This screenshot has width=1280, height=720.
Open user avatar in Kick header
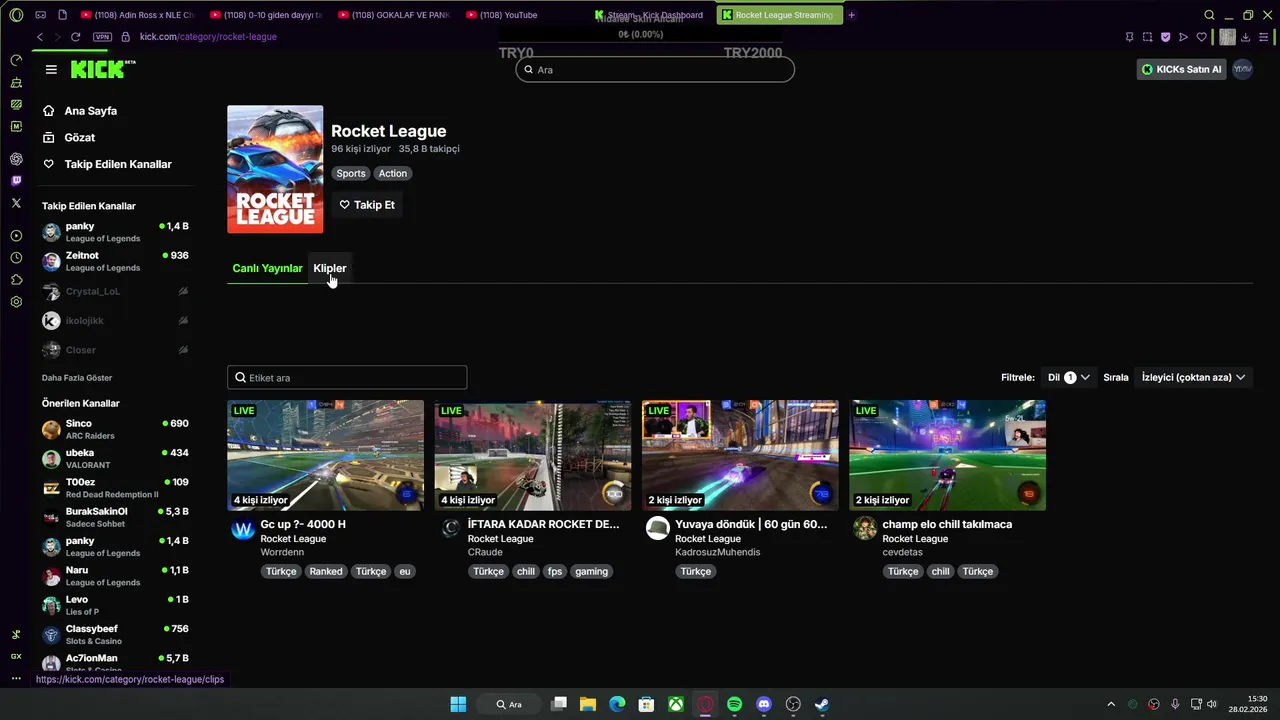[1242, 69]
